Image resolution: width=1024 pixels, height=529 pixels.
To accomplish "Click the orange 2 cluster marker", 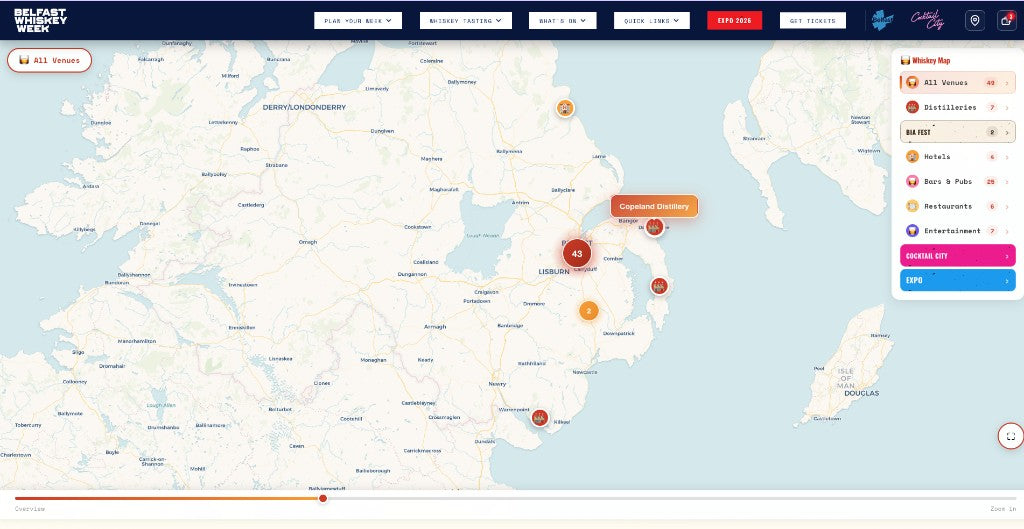I will pyautogui.click(x=588, y=311).
